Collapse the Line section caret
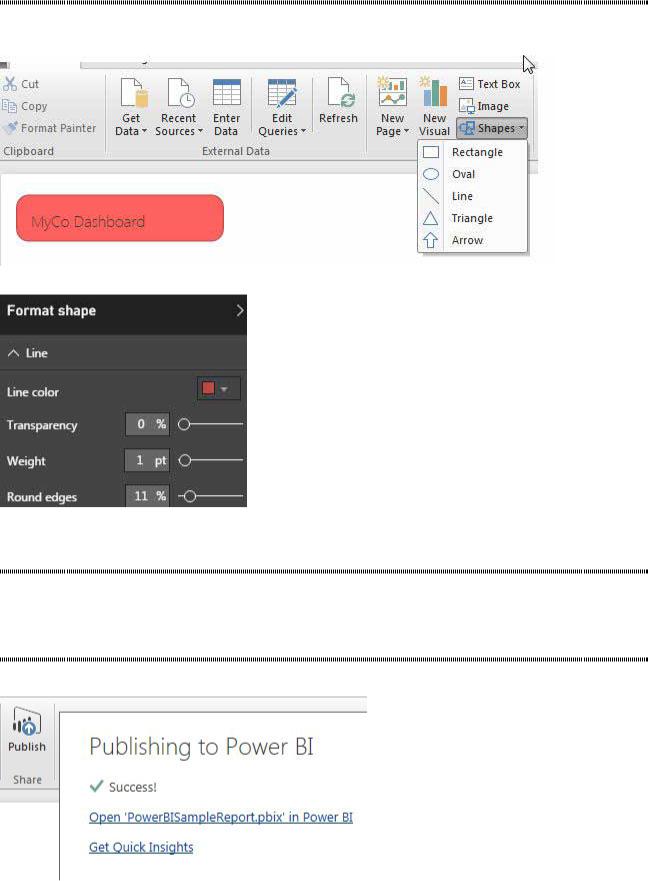This screenshot has width=648, height=881. point(13,353)
